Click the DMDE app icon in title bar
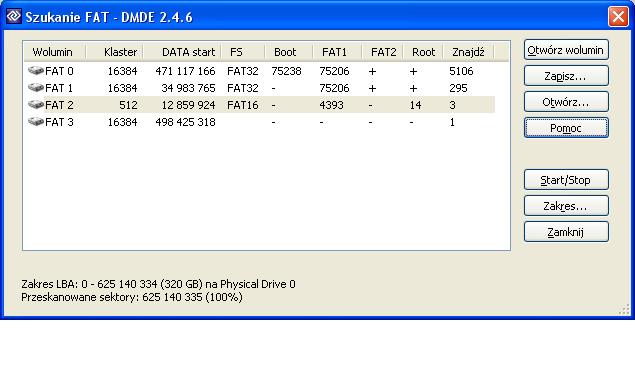This screenshot has width=635, height=384. [x=13, y=17]
